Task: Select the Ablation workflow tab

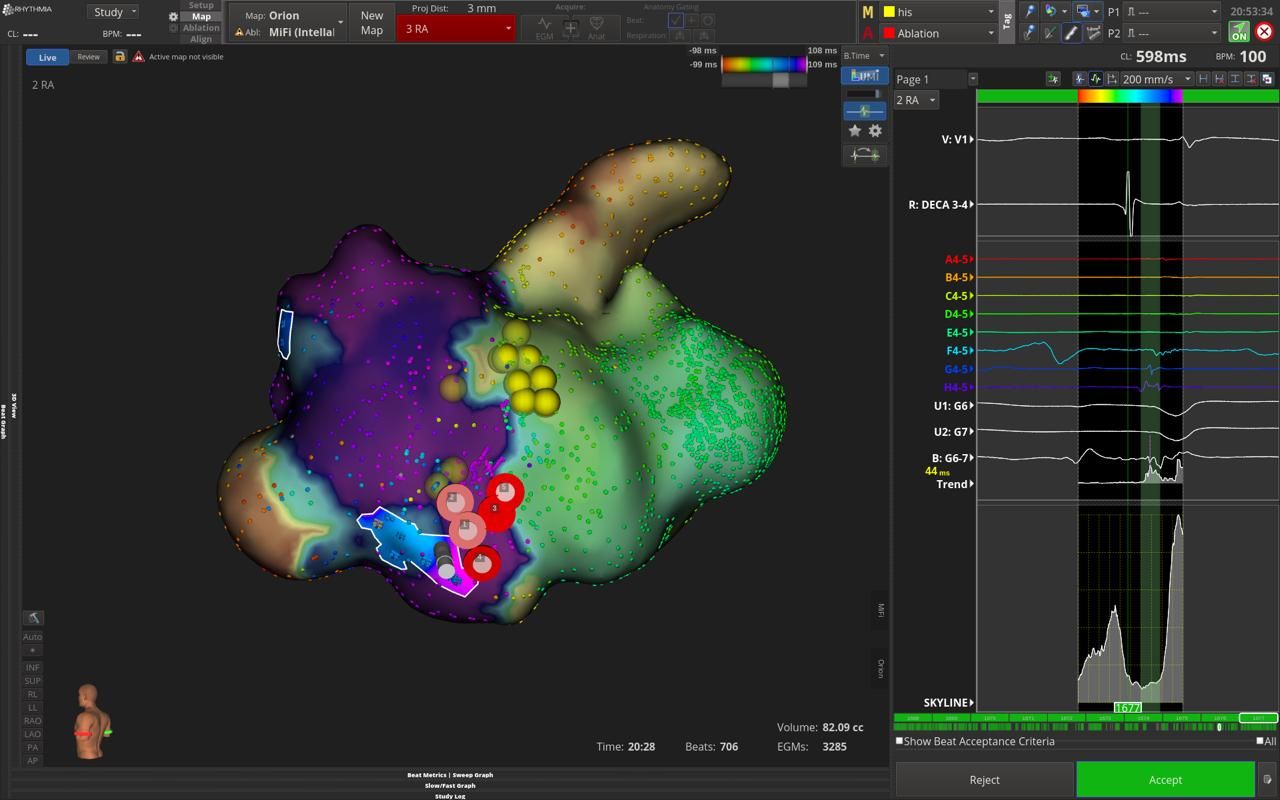Action: [201, 28]
